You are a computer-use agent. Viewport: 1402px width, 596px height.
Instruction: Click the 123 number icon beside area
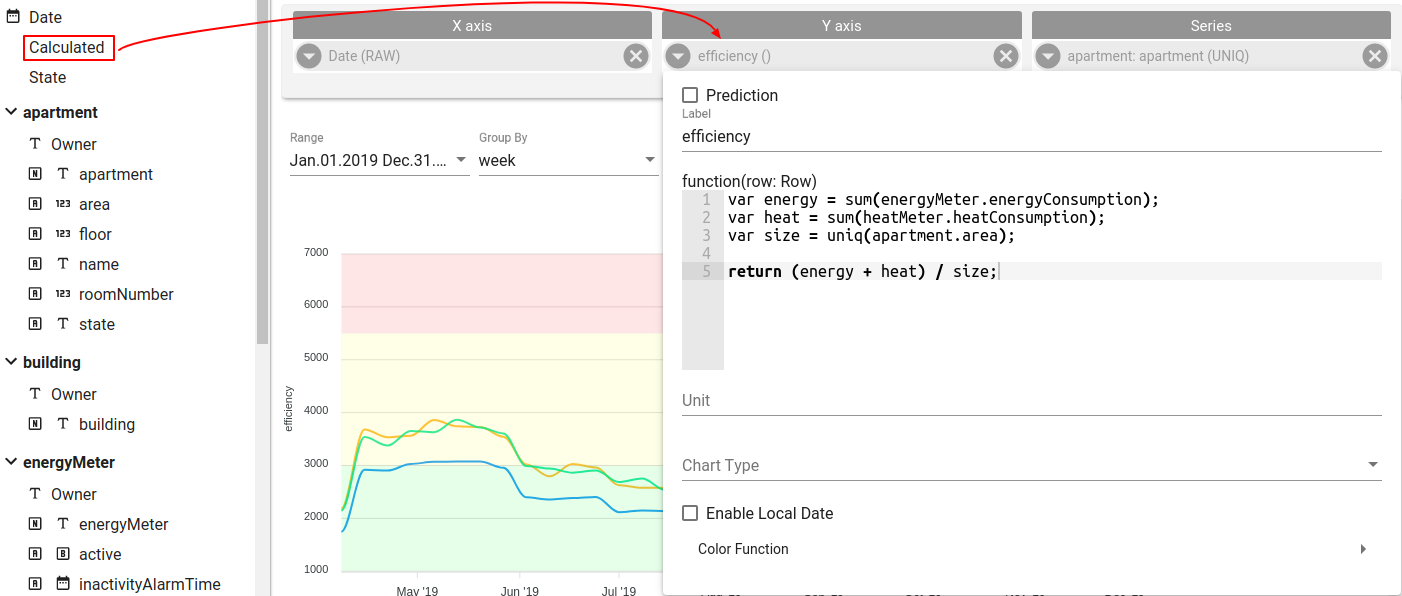[x=62, y=204]
